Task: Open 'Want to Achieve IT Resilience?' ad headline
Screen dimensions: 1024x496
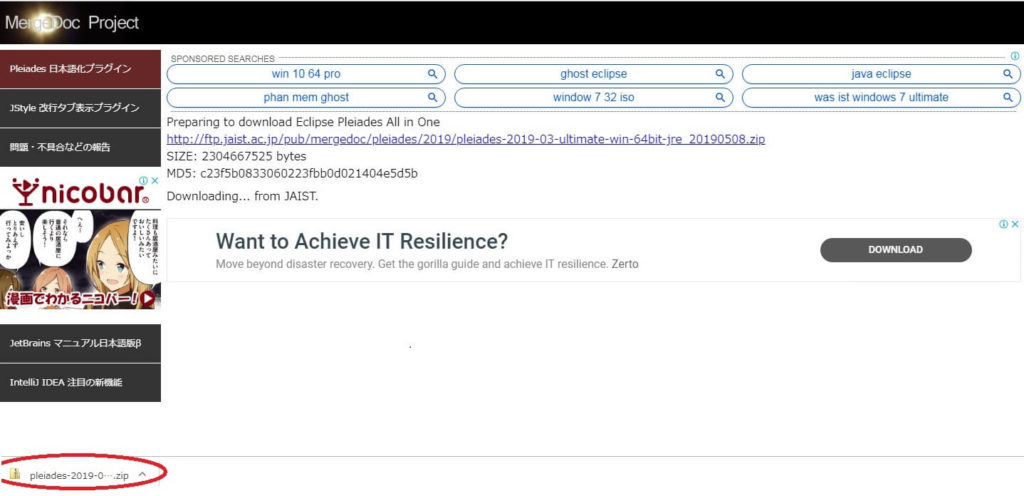Action: pyautogui.click(x=362, y=241)
